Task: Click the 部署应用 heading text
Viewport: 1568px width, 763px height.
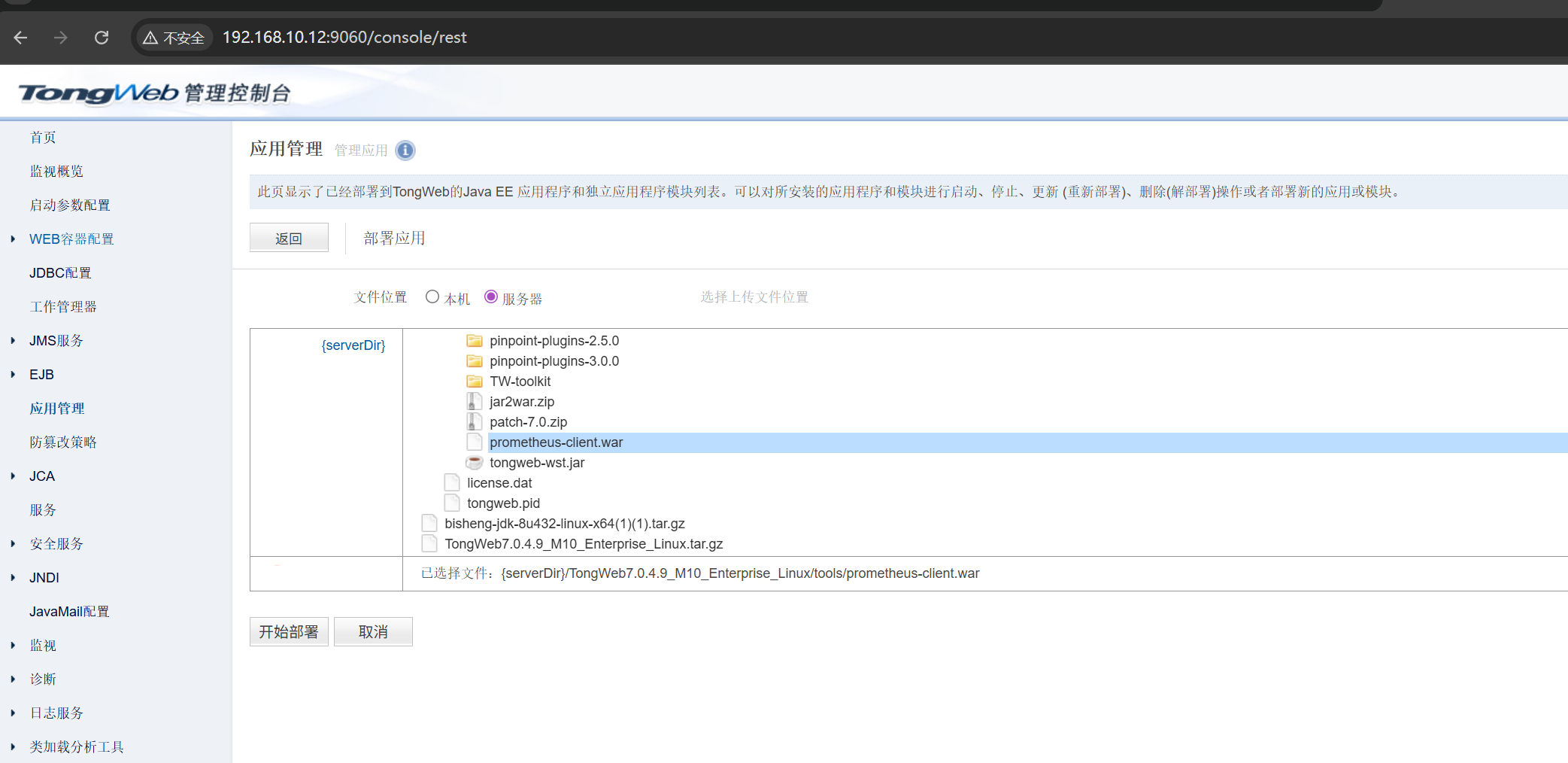Action: (x=395, y=239)
